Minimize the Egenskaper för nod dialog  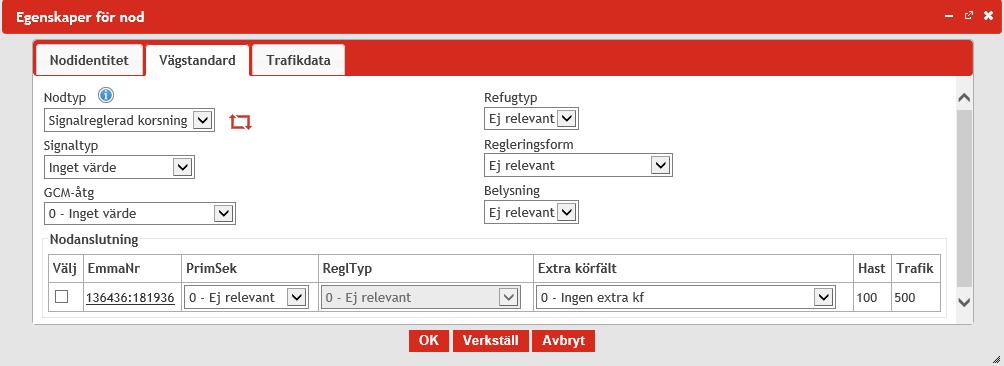coord(949,15)
